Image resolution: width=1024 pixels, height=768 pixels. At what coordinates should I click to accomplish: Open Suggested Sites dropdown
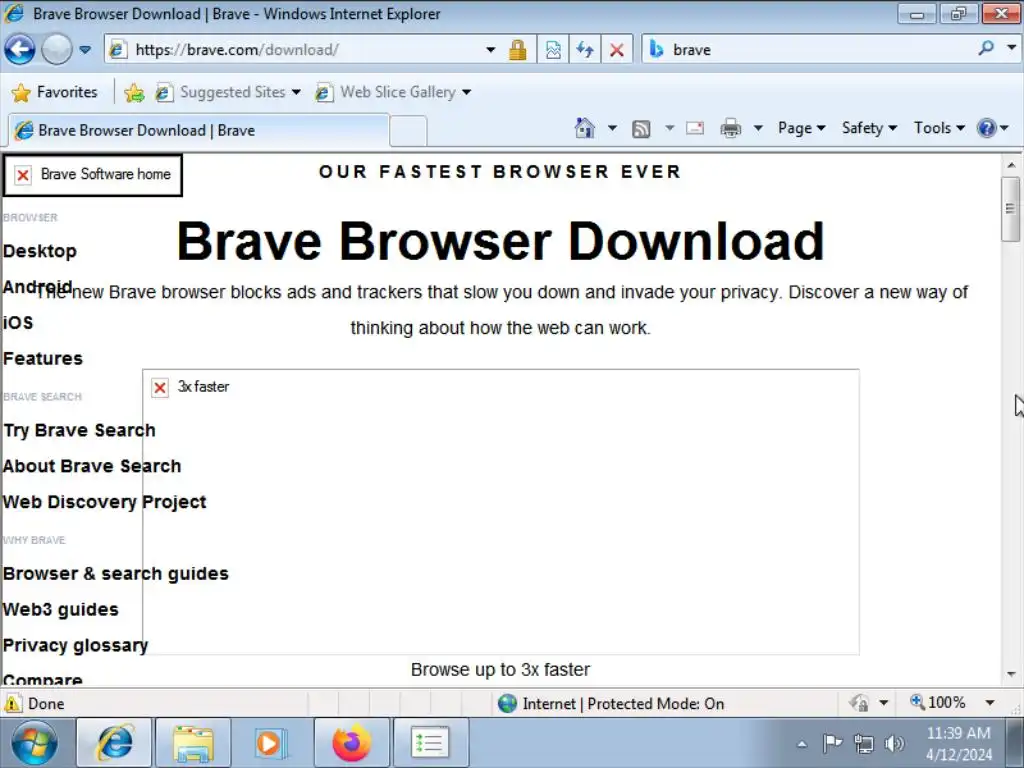228,92
